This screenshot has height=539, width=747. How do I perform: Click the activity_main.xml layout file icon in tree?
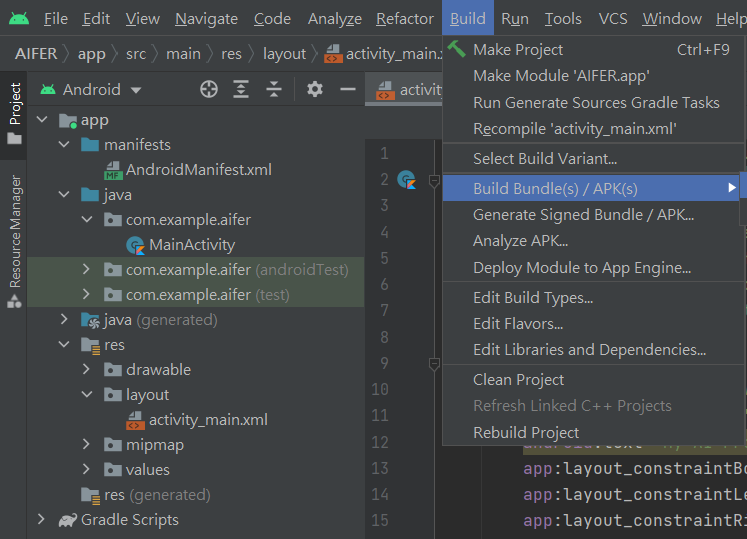click(x=136, y=420)
